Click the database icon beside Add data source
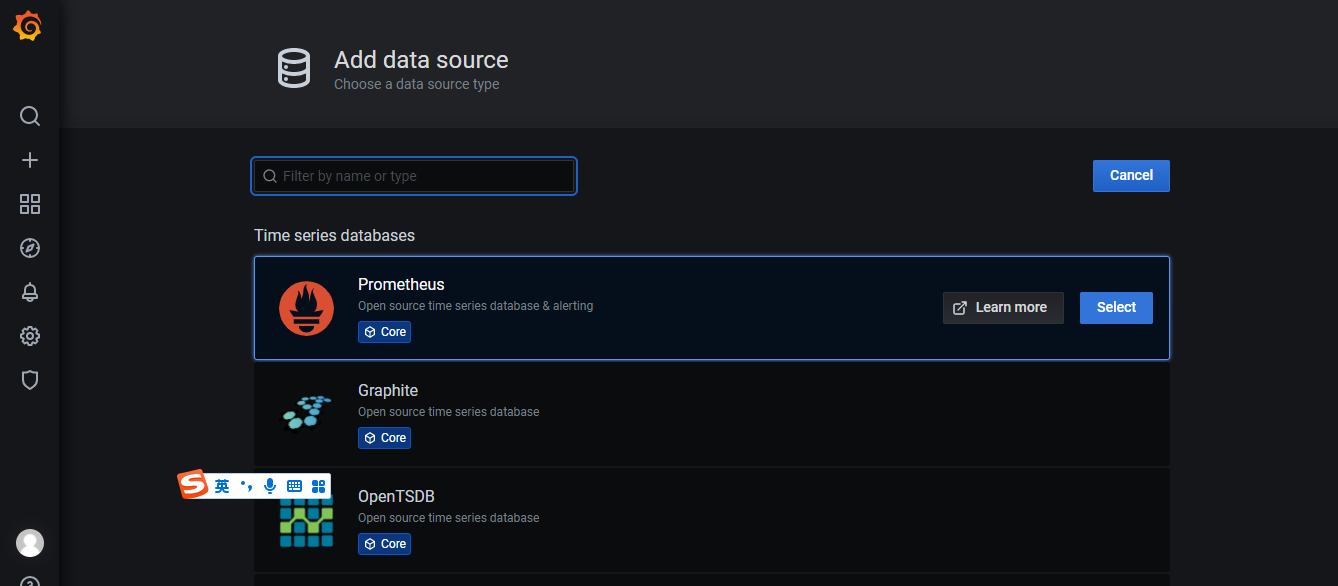The image size is (1338, 586). (294, 68)
